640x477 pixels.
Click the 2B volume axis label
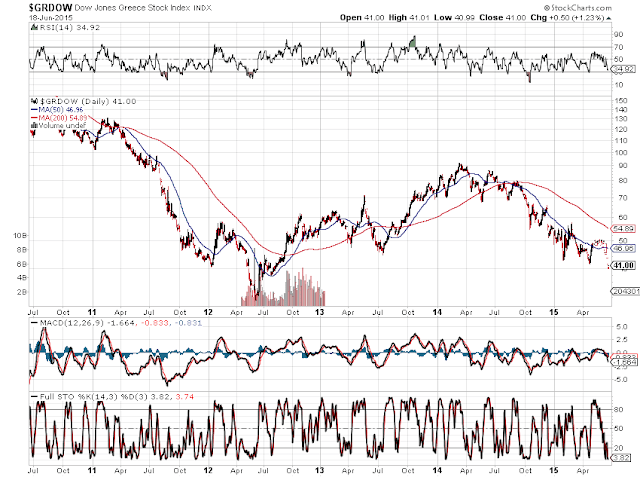pyautogui.click(x=22, y=292)
